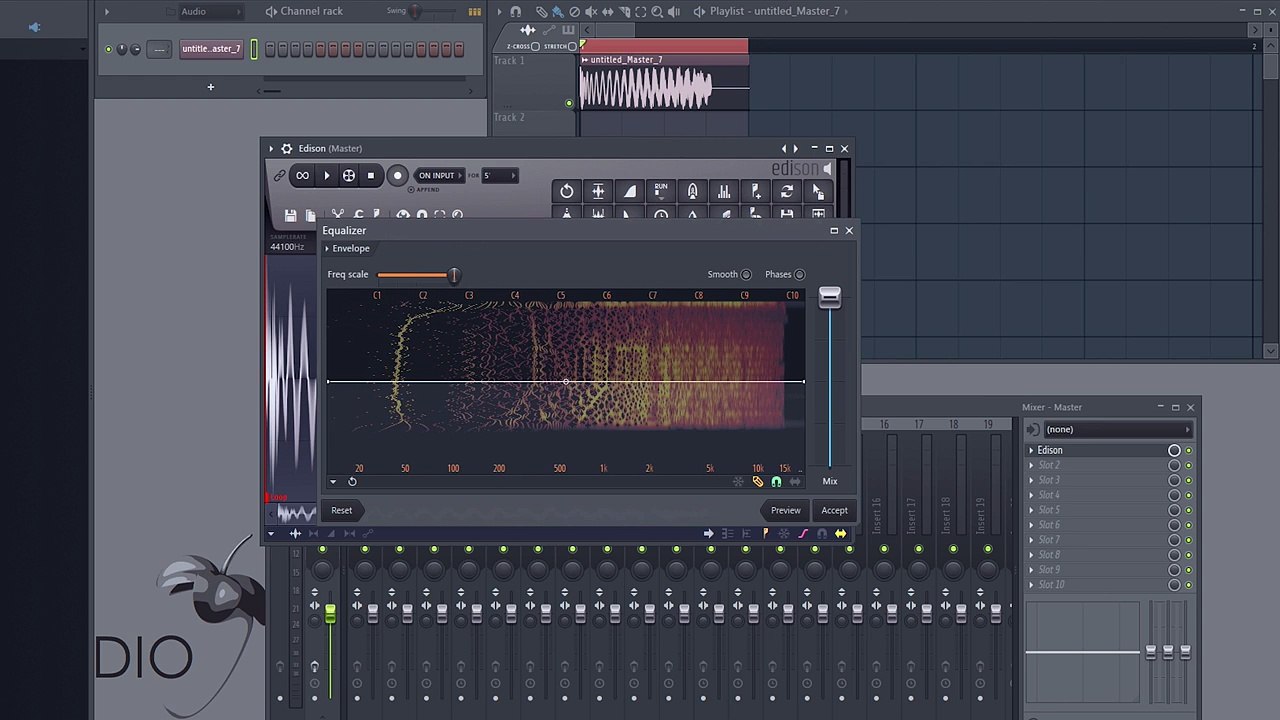
Task: Open the Edison plugin settings gear
Action: [x=287, y=149]
